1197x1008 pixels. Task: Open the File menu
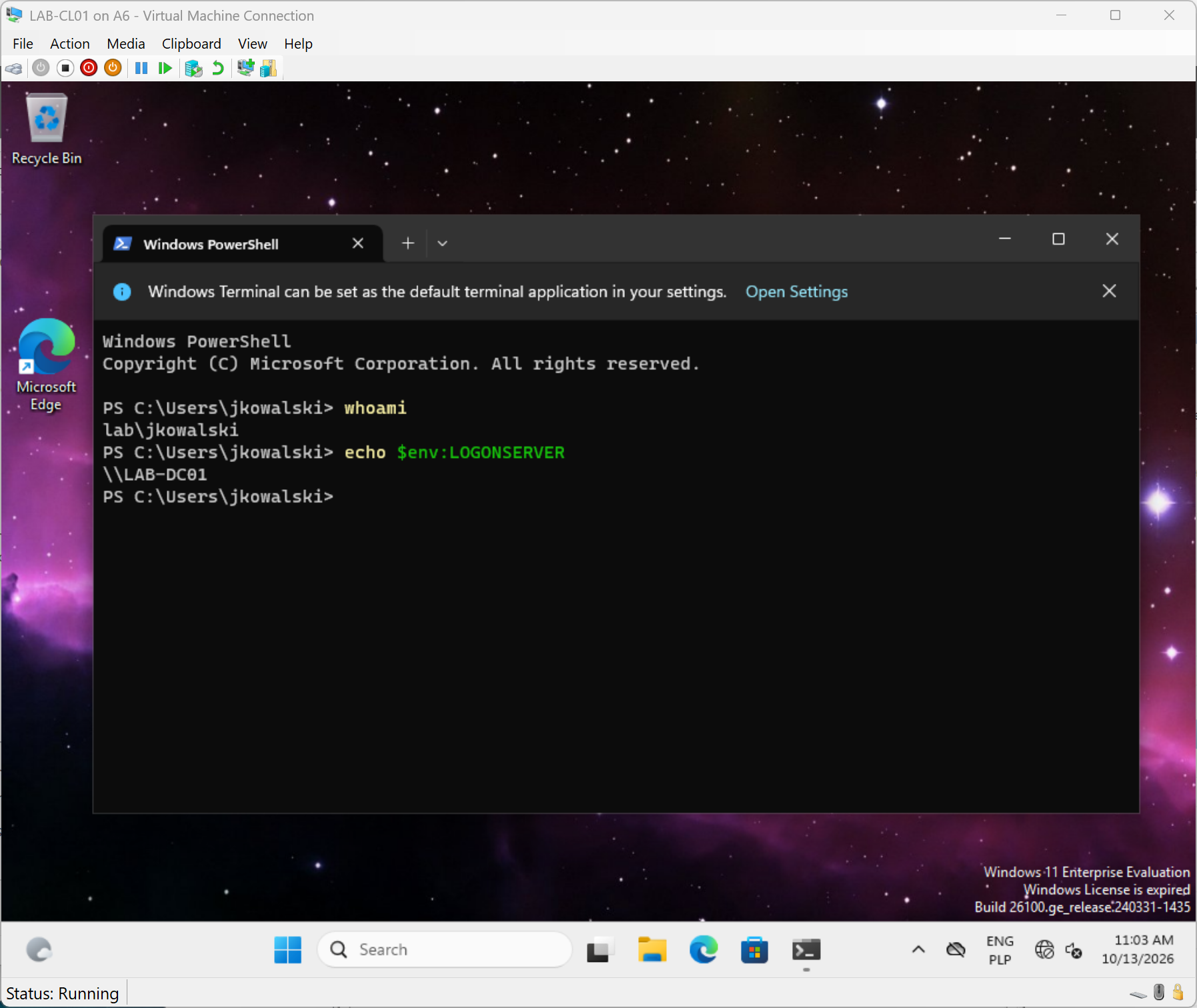(23, 44)
